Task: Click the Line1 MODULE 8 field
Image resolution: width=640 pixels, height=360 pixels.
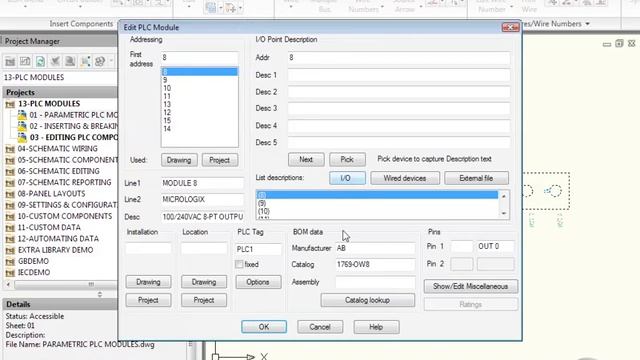Action: [202, 183]
